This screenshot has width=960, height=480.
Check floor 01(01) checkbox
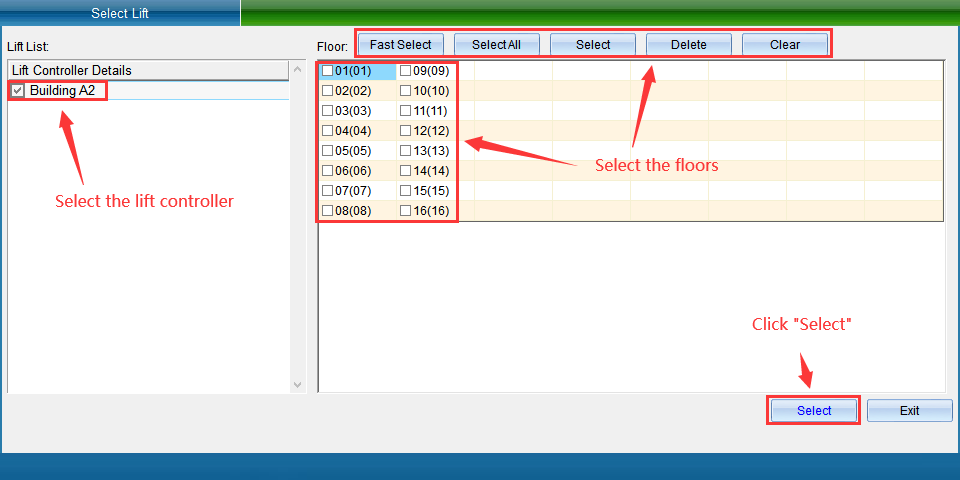328,71
